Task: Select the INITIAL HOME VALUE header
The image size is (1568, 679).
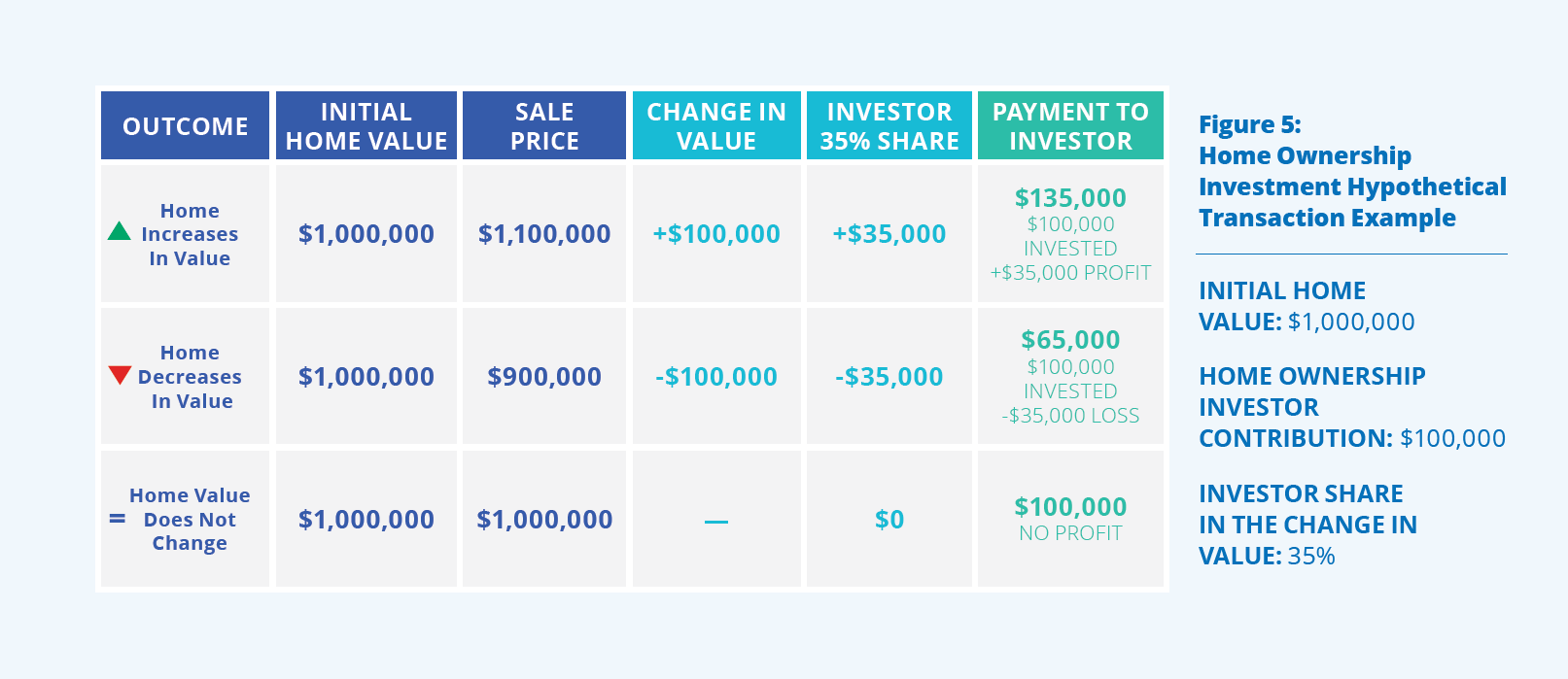Action: (366, 125)
